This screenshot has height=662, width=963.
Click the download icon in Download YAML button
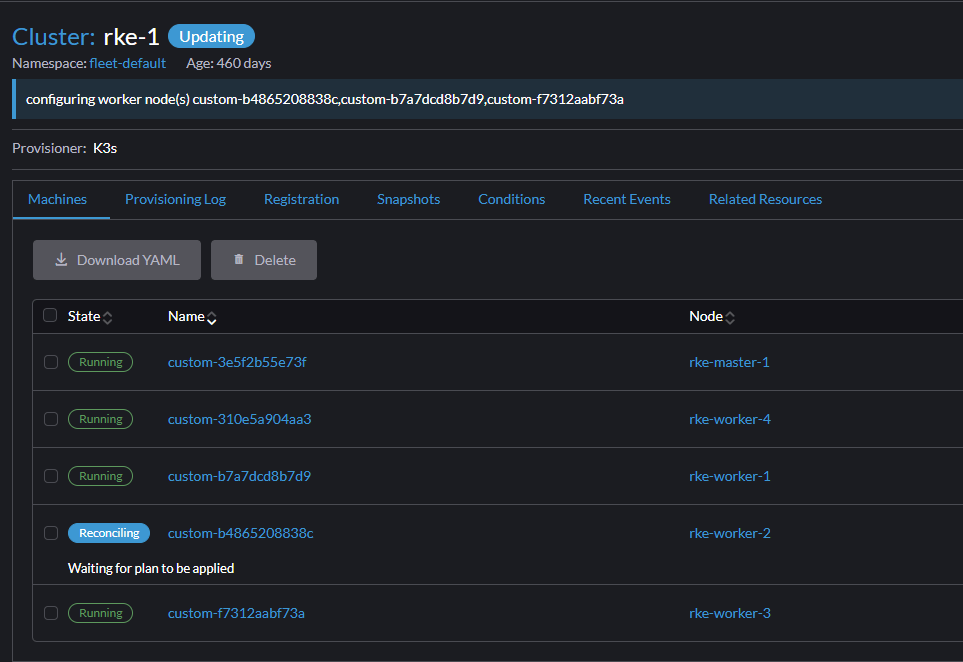click(61, 260)
